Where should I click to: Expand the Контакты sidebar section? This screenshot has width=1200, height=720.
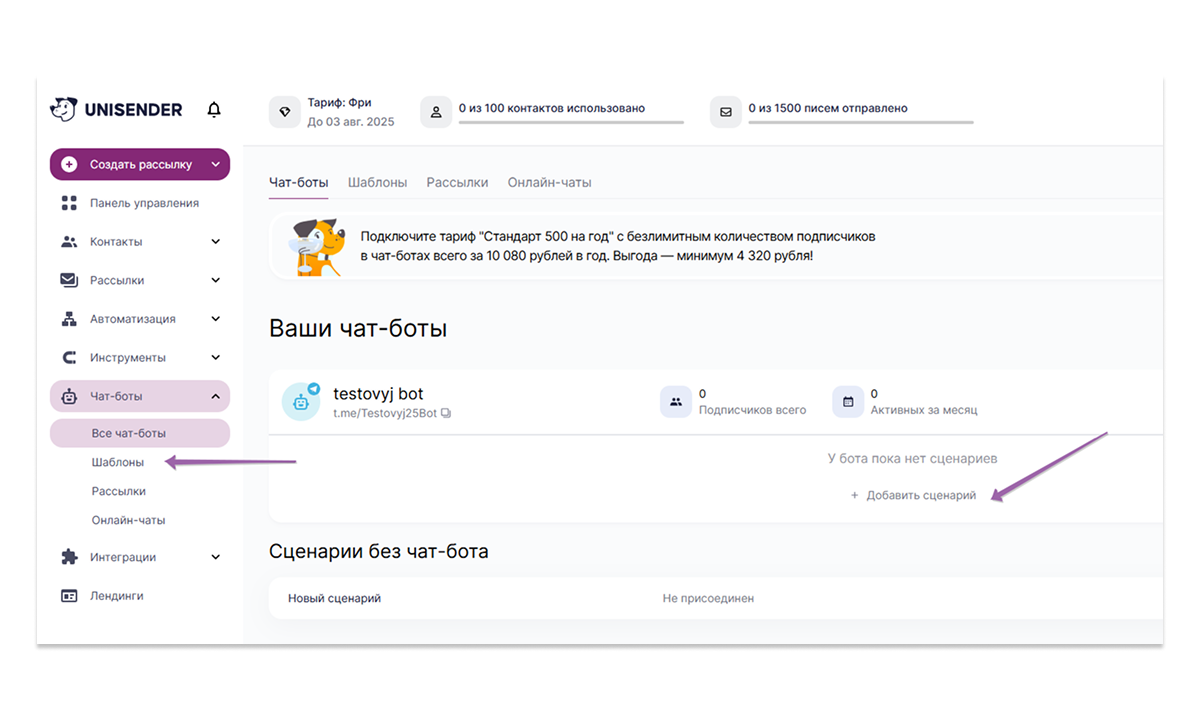(215, 242)
